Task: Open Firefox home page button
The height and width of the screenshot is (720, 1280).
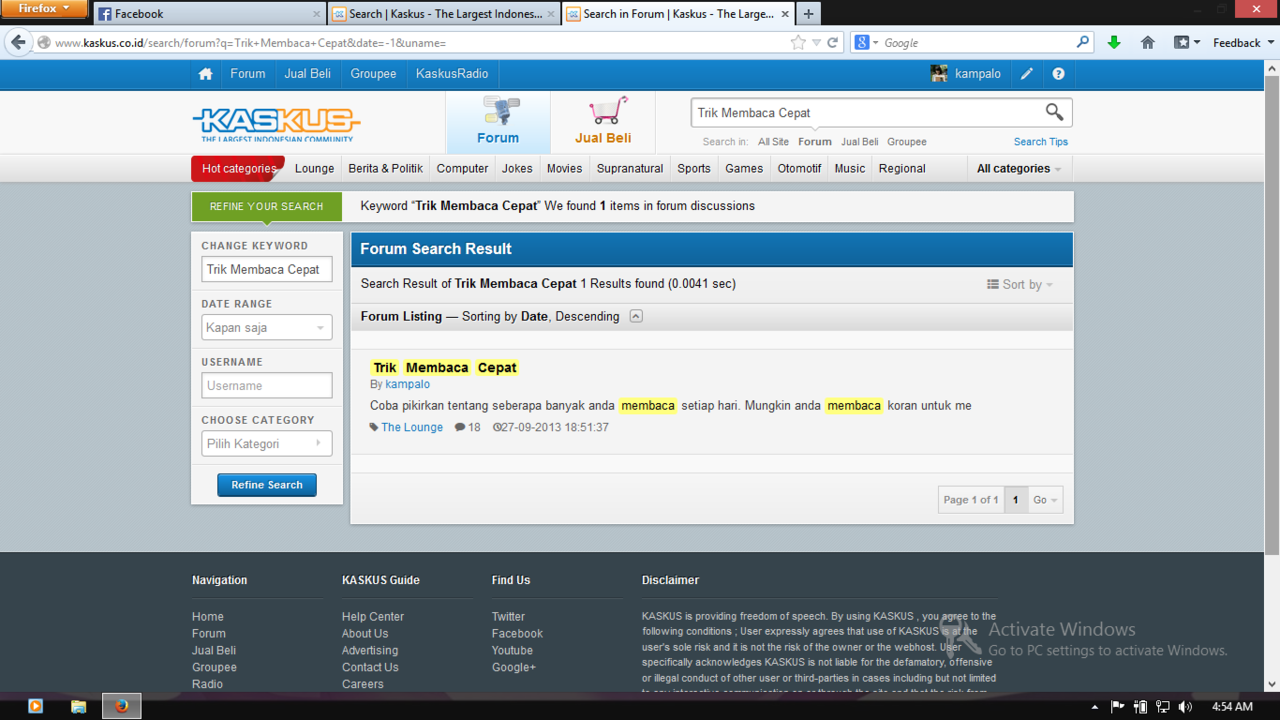Action: pyautogui.click(x=1148, y=43)
